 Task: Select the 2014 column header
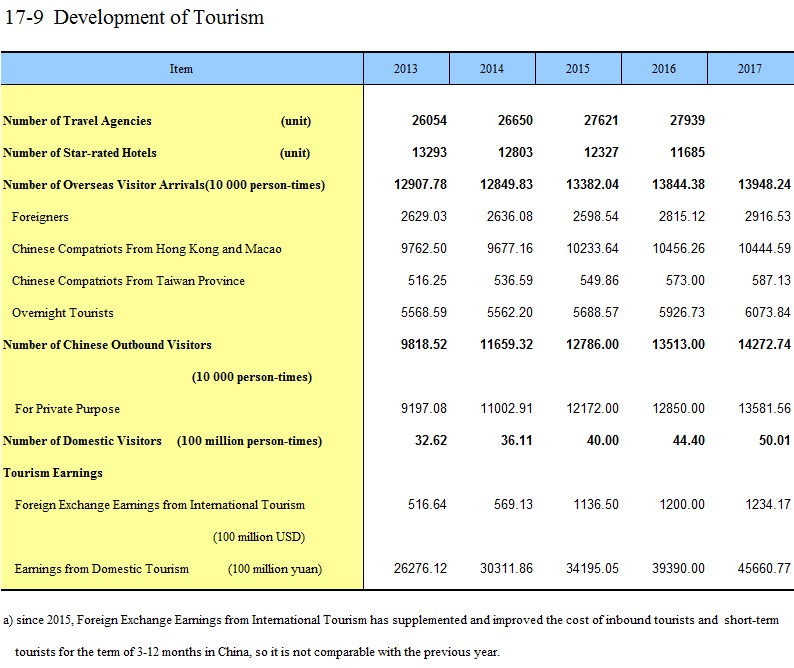click(492, 68)
